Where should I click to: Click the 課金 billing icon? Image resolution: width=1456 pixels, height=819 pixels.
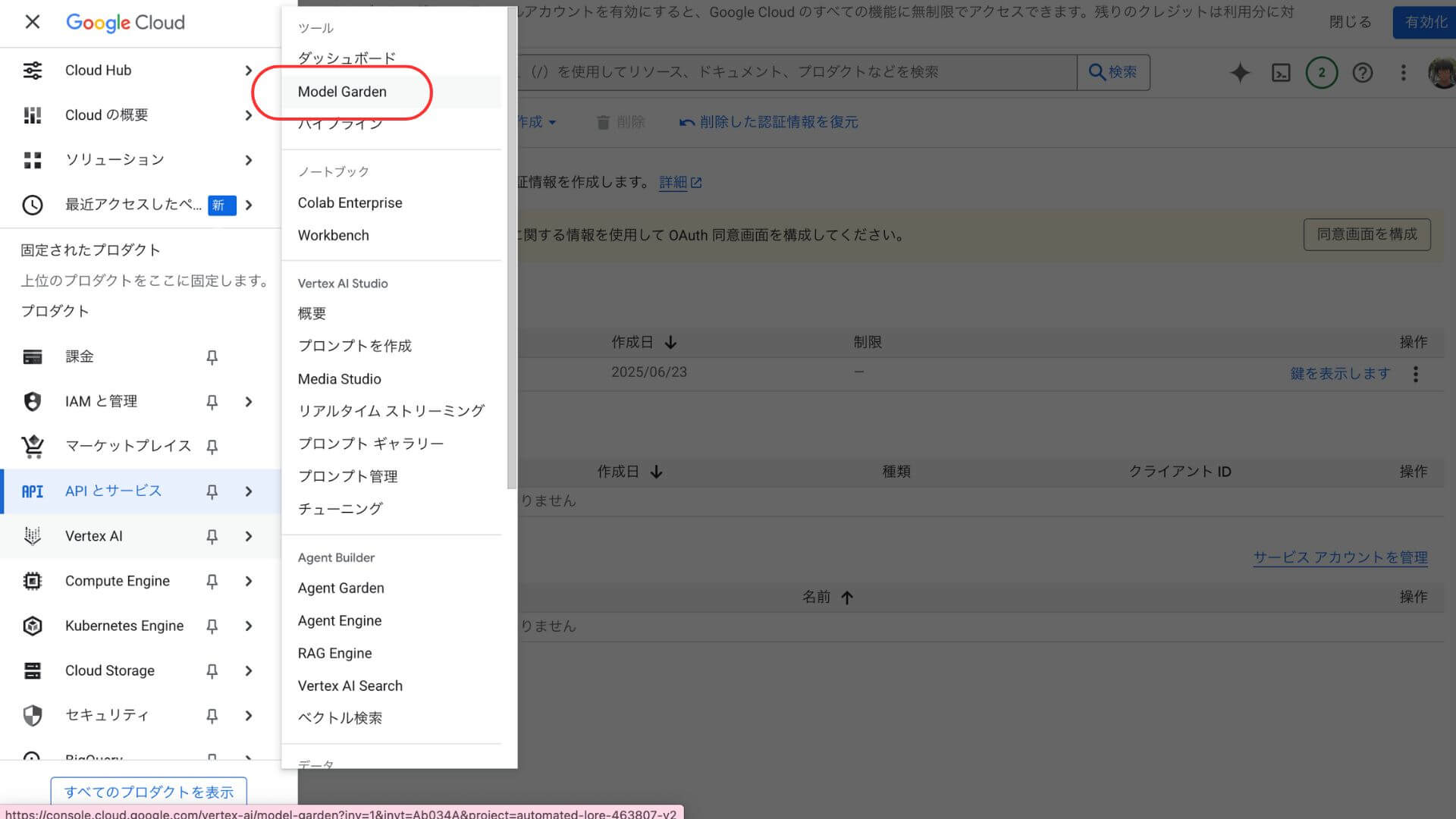(33, 356)
